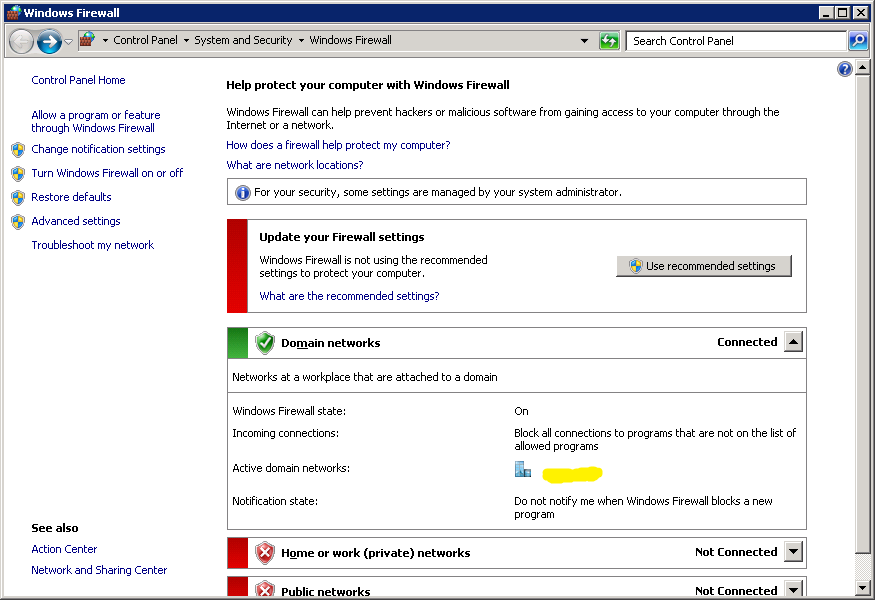Screen dimensions: 880x600
Task: Open the dropdown arrow after System and Security
Action: [x=301, y=40]
